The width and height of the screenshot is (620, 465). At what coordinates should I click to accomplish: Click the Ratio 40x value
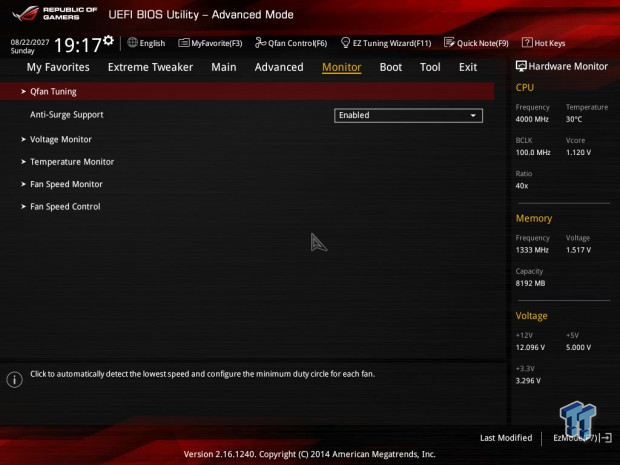pyautogui.click(x=522, y=185)
